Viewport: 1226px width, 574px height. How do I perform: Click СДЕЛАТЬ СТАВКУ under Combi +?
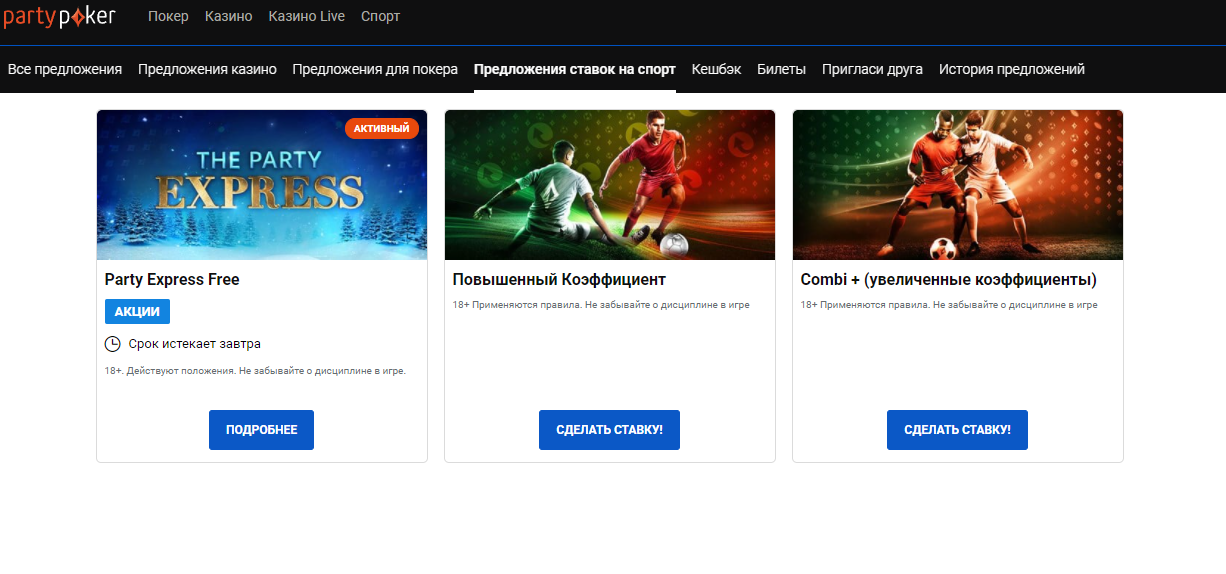(957, 430)
